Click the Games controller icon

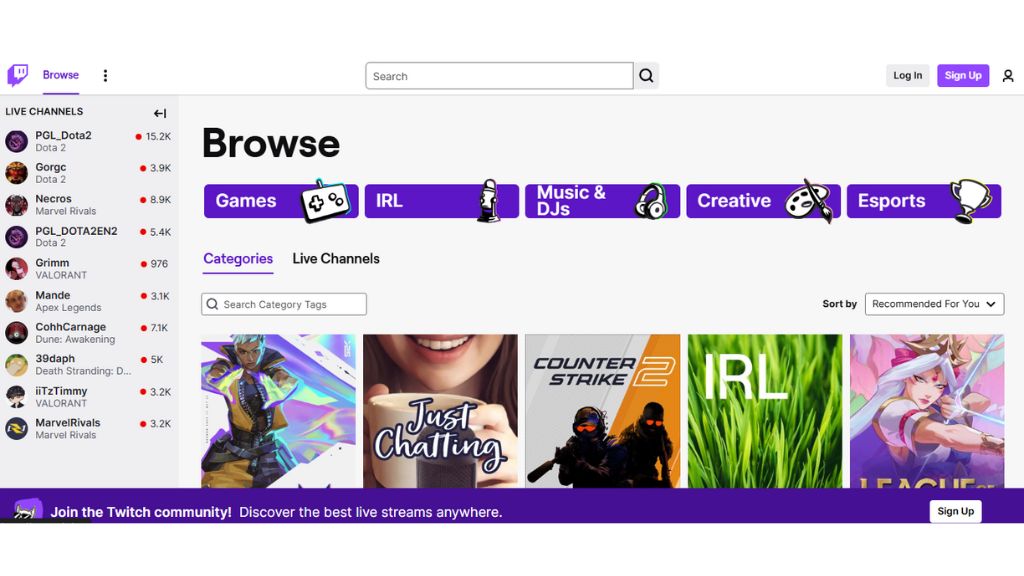pos(325,201)
